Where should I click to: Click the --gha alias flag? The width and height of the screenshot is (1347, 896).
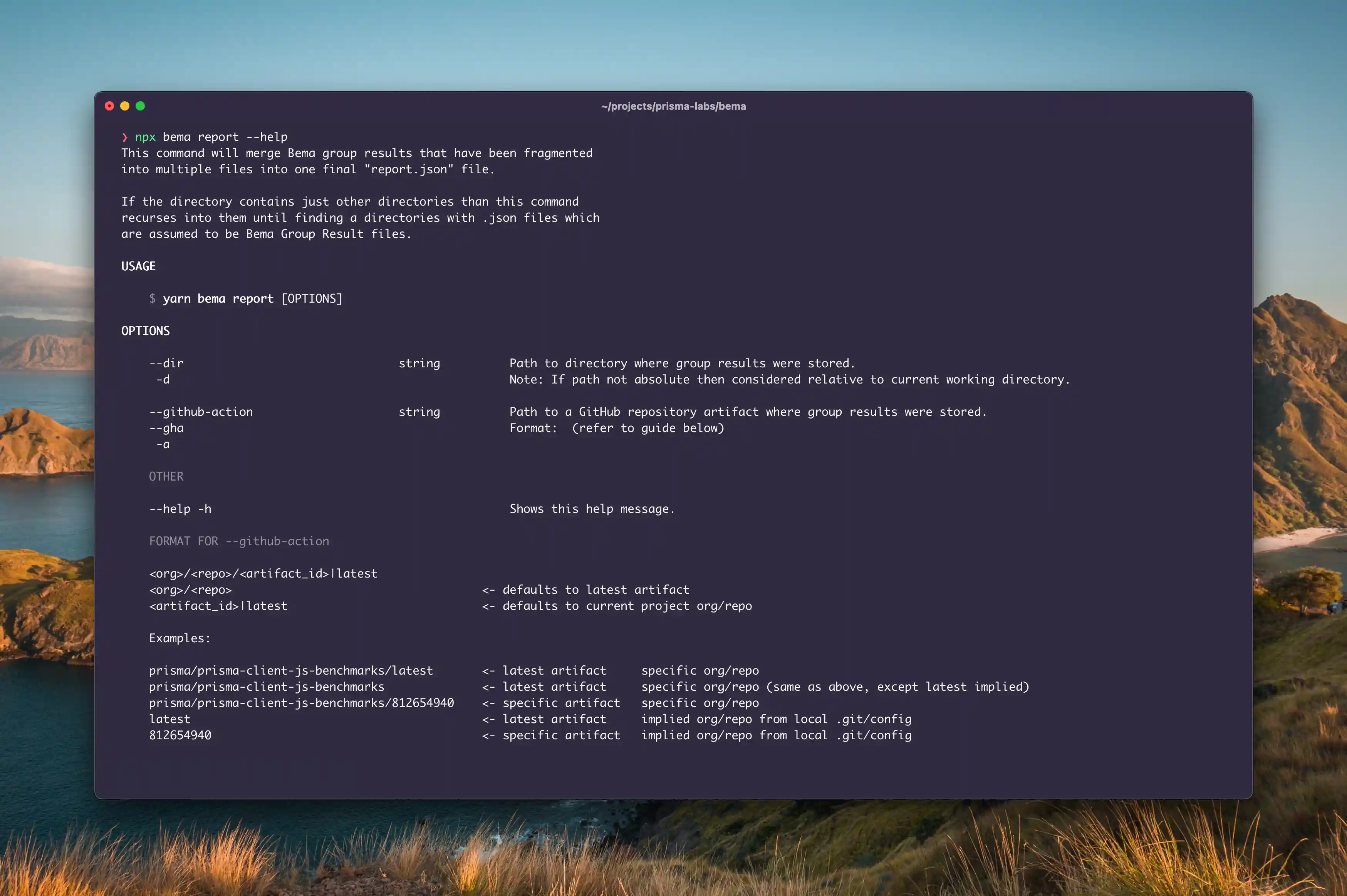coord(166,428)
